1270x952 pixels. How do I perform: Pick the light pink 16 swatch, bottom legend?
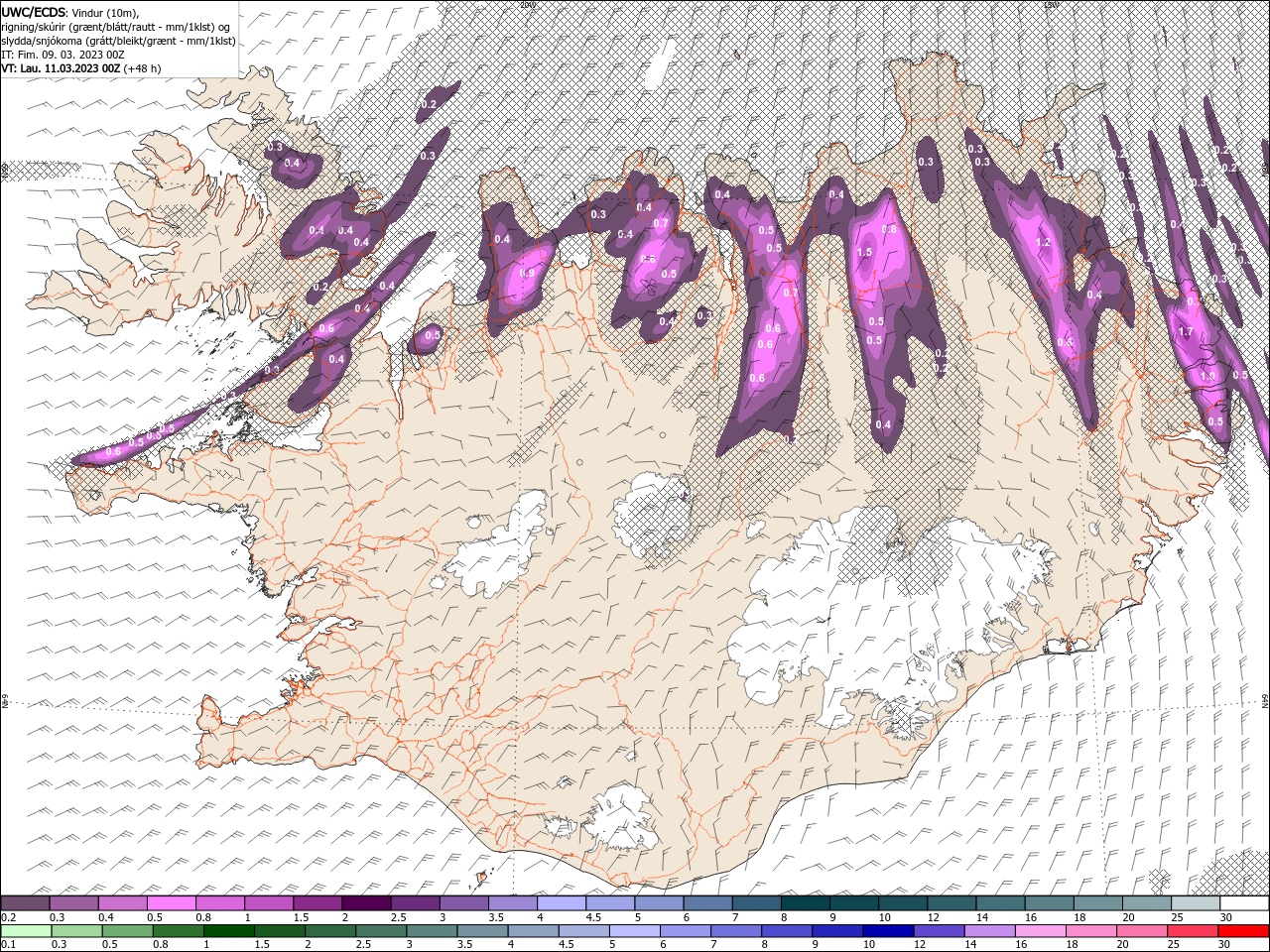point(1041,931)
